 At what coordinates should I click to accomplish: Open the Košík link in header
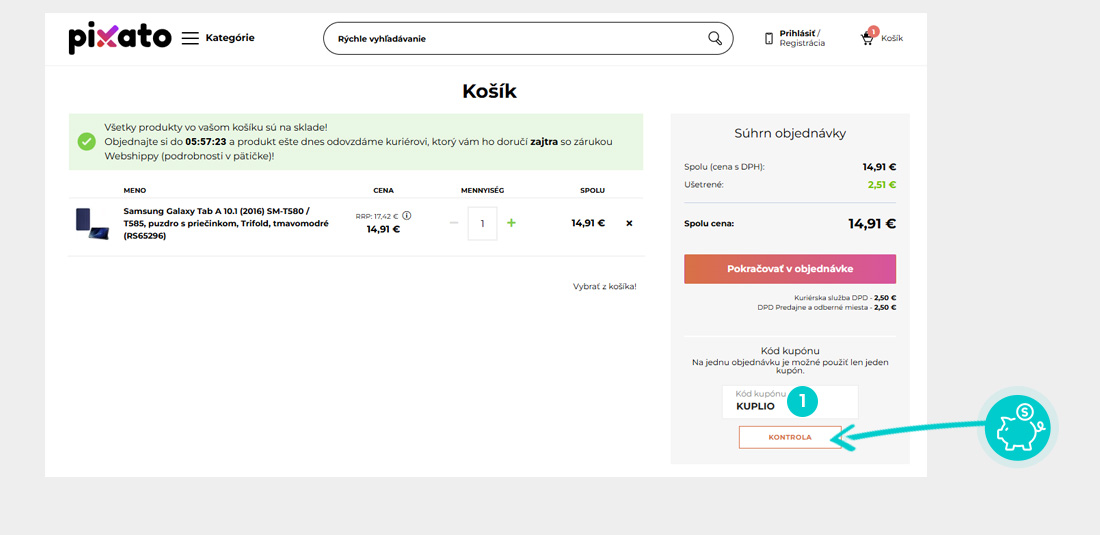892,39
